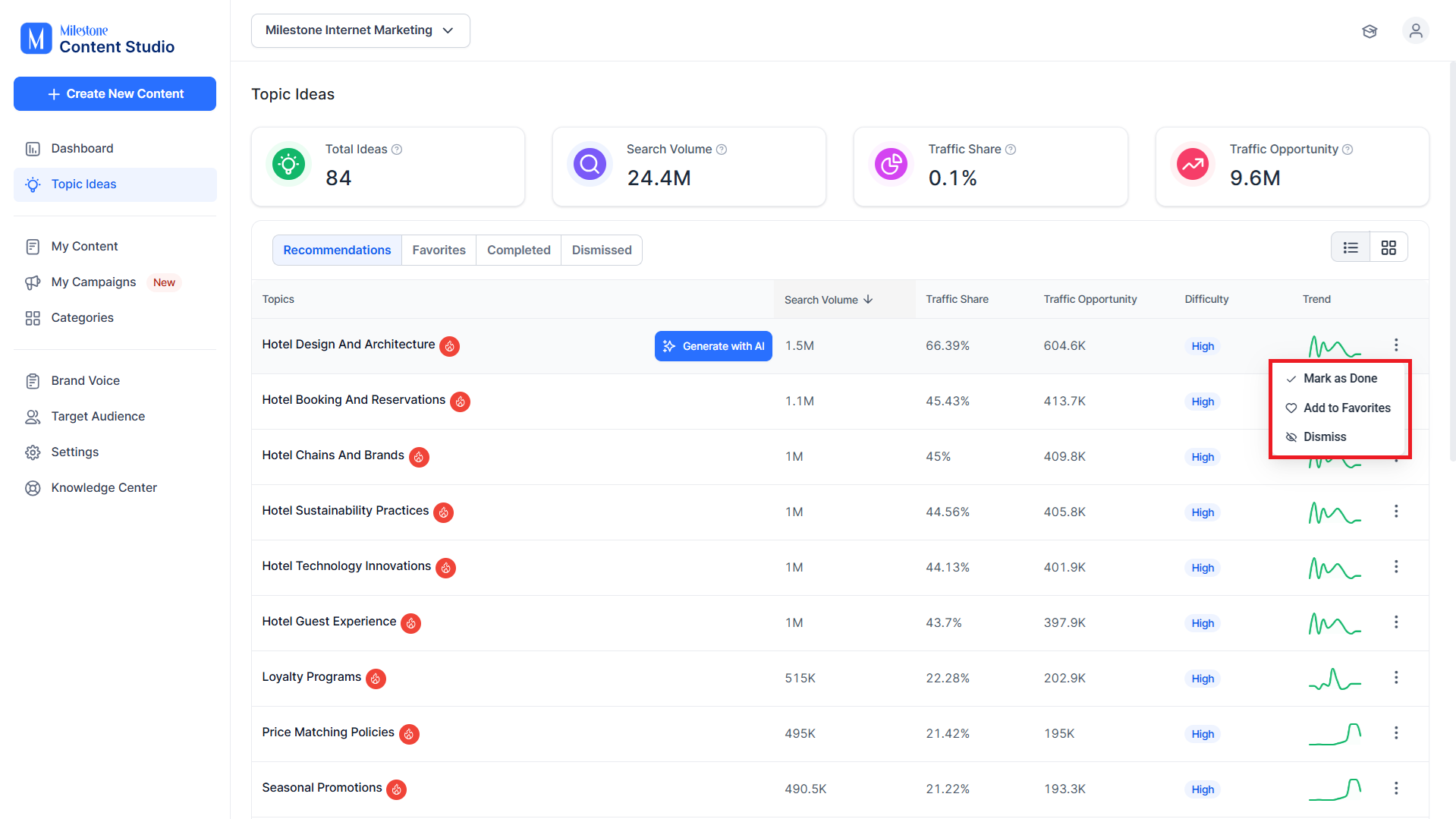This screenshot has height=819, width=1456.
Task: Click fire icon beside Hotel Chains And Brands
Action: click(419, 457)
